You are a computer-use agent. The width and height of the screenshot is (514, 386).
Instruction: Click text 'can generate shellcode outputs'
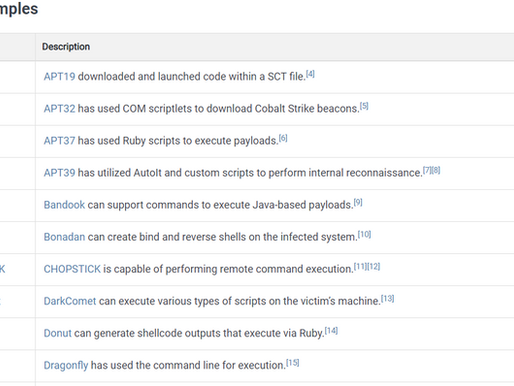tap(147, 333)
